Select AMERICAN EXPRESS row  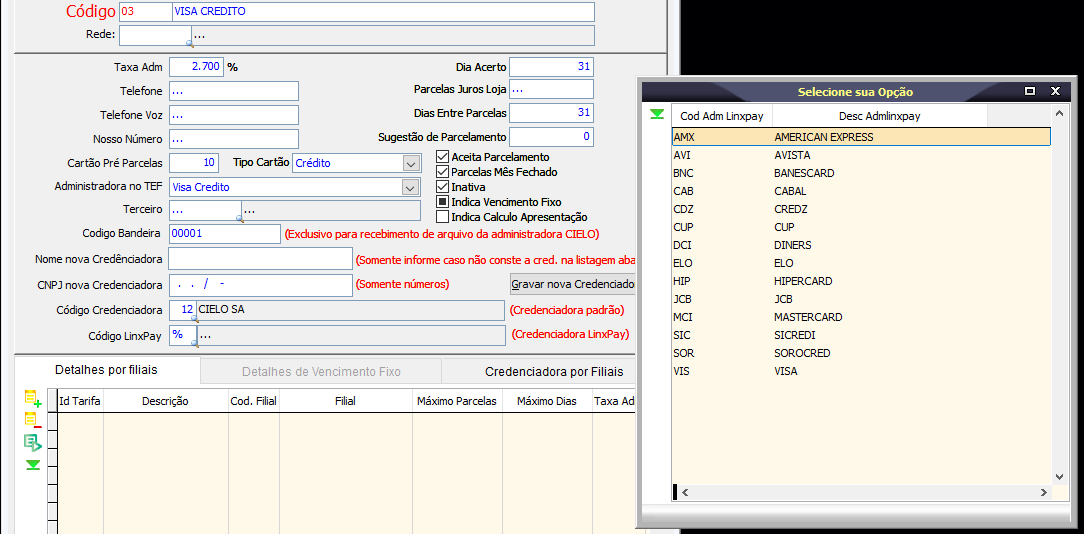[861, 137]
